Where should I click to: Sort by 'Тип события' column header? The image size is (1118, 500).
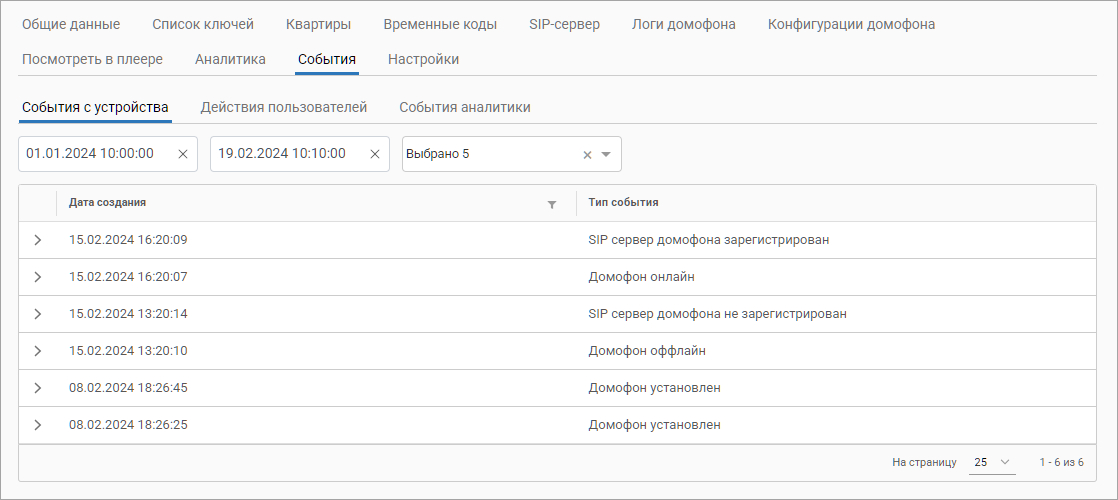click(x=623, y=203)
